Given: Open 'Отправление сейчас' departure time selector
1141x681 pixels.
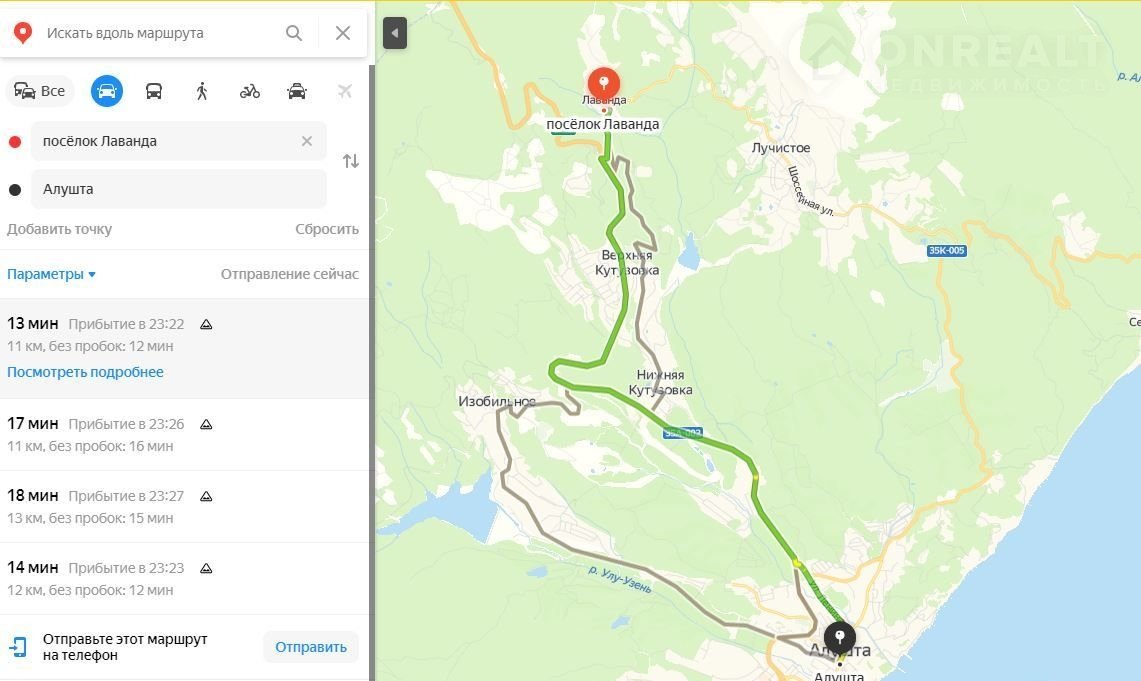Looking at the screenshot, I should (x=290, y=274).
